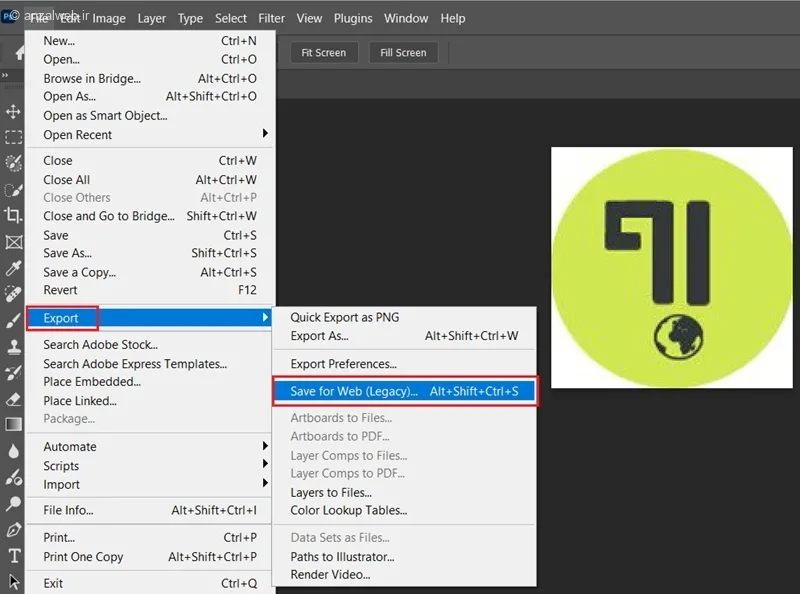Image resolution: width=800 pixels, height=594 pixels.
Task: Choose Color Lookup Tables
Action: pos(405,510)
